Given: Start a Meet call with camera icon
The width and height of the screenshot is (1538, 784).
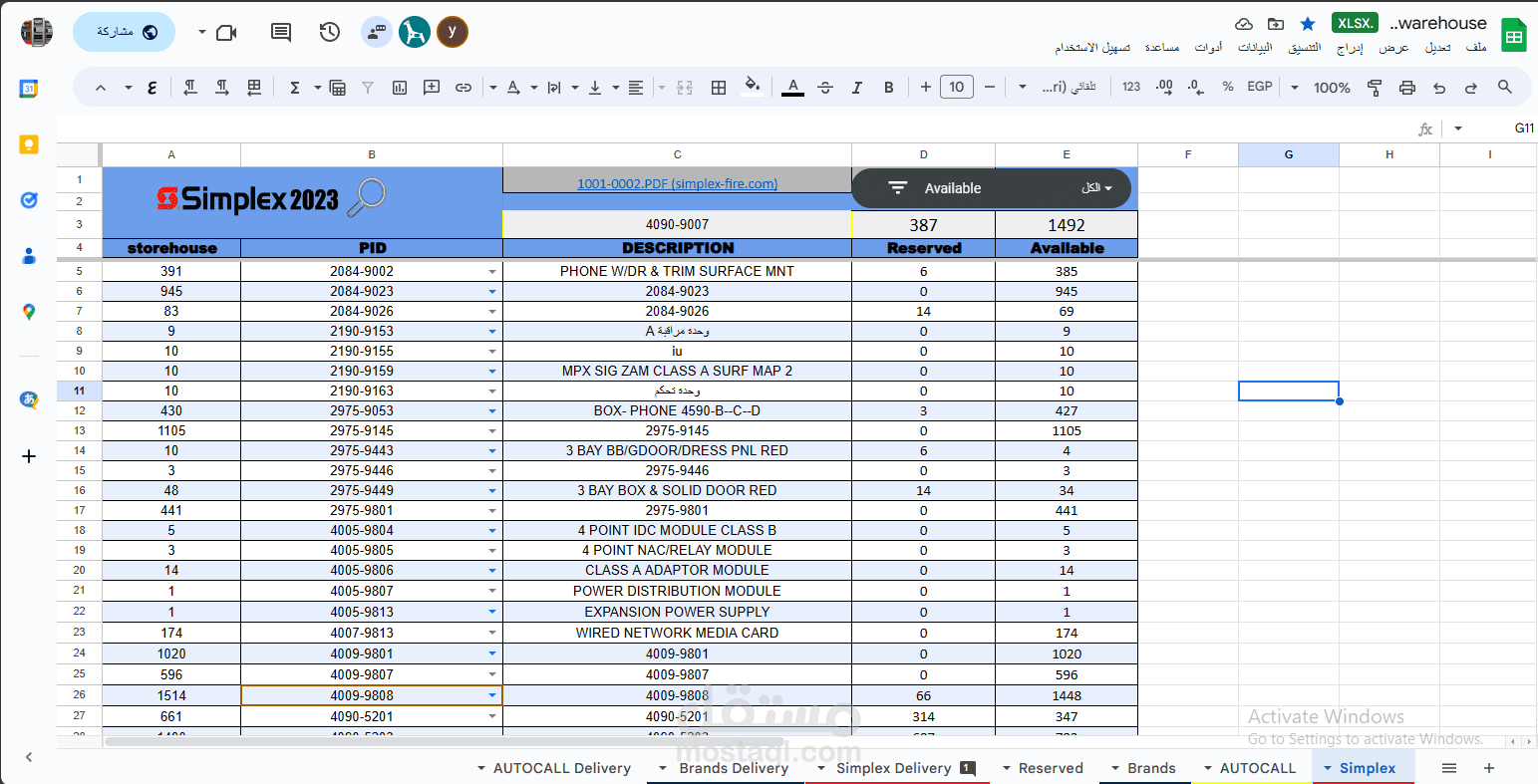Looking at the screenshot, I should click(226, 32).
